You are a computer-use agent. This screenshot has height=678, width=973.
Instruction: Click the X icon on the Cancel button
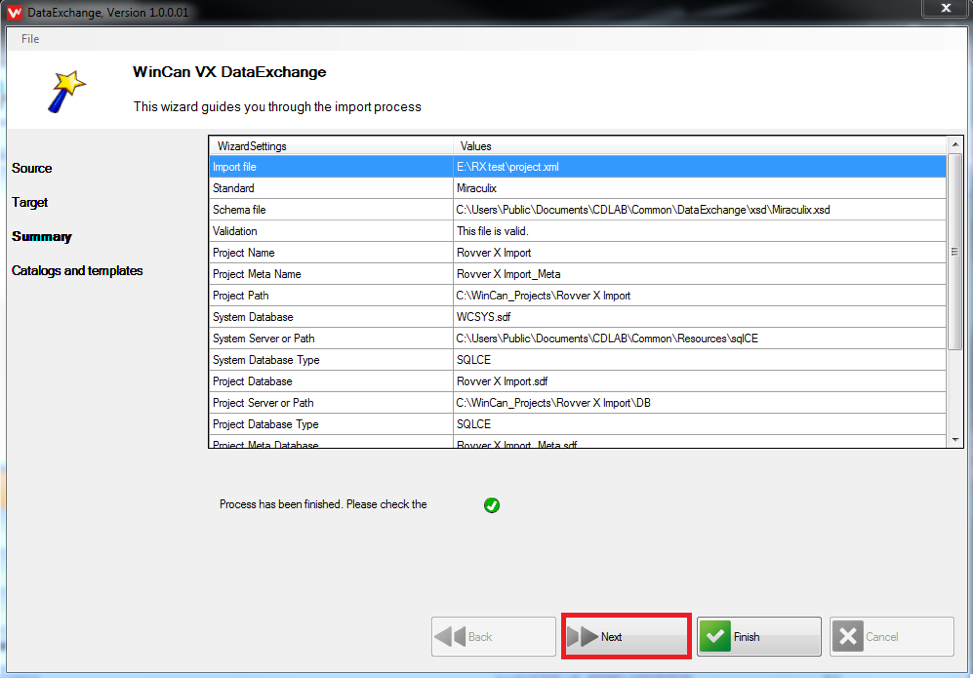pos(849,635)
